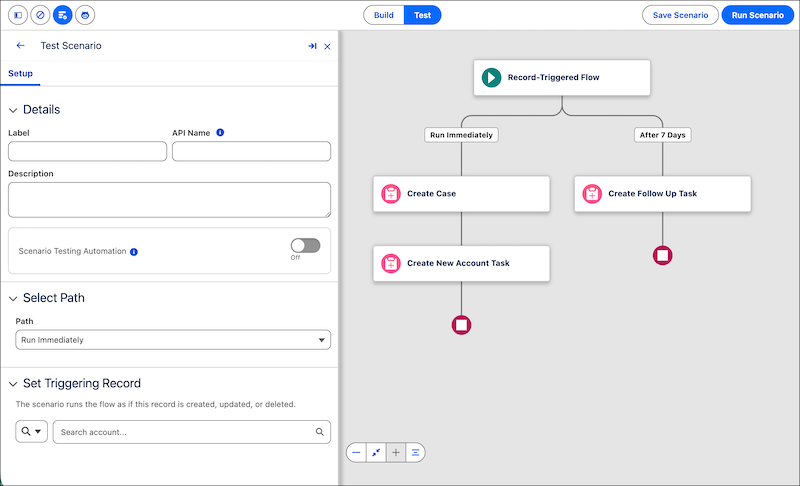Switch to the Test mode
Screen dimensions: 800x486
tap(422, 15)
